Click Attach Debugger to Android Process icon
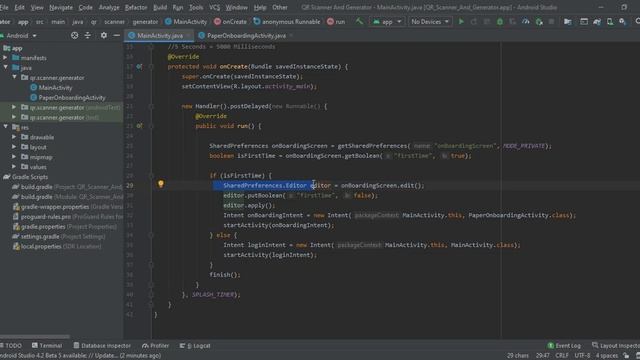The height and width of the screenshot is (360, 640). 539,22
